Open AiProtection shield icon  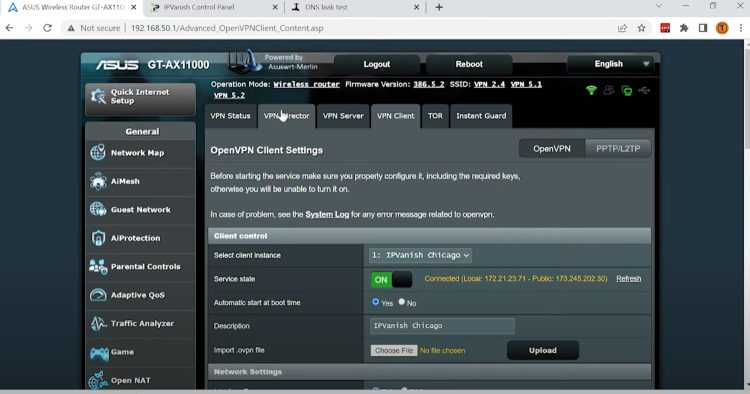coord(98,238)
